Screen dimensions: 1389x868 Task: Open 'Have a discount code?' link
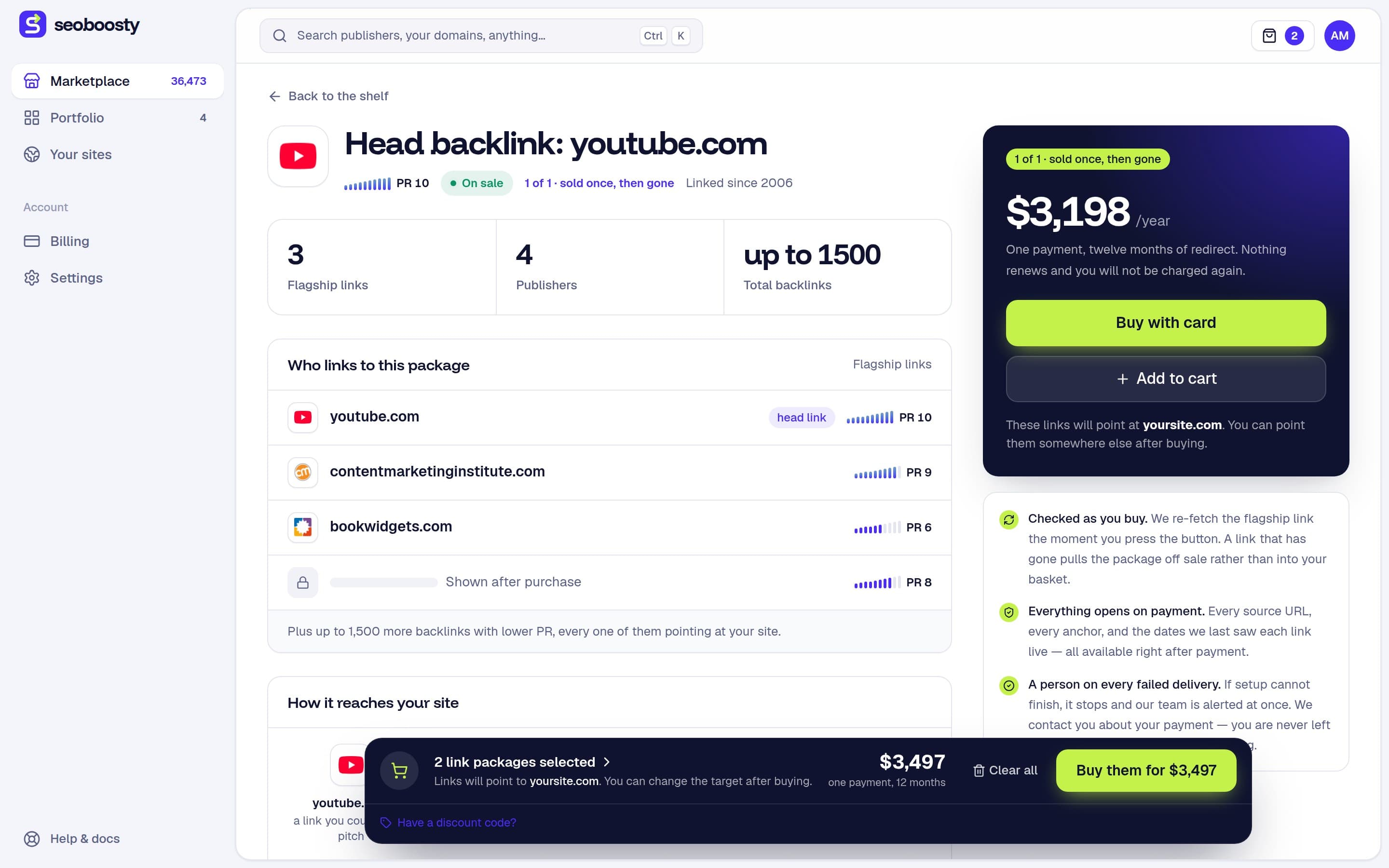click(x=448, y=823)
